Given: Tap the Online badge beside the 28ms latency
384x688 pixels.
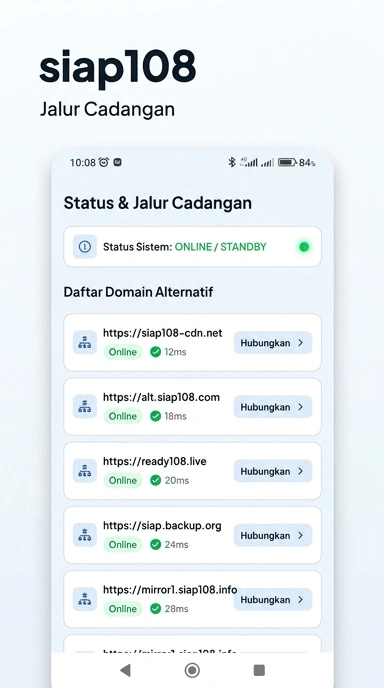Looking at the screenshot, I should click(x=123, y=609).
